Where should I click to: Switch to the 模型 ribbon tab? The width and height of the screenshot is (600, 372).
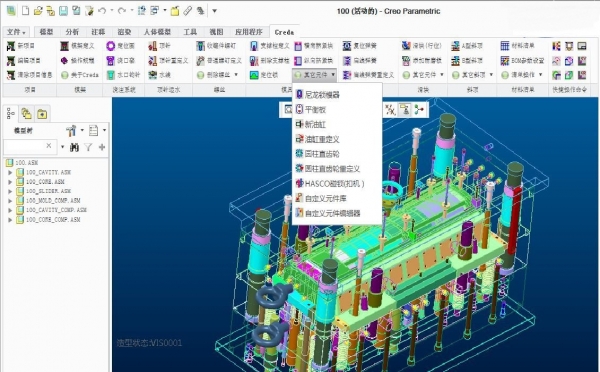click(46, 32)
